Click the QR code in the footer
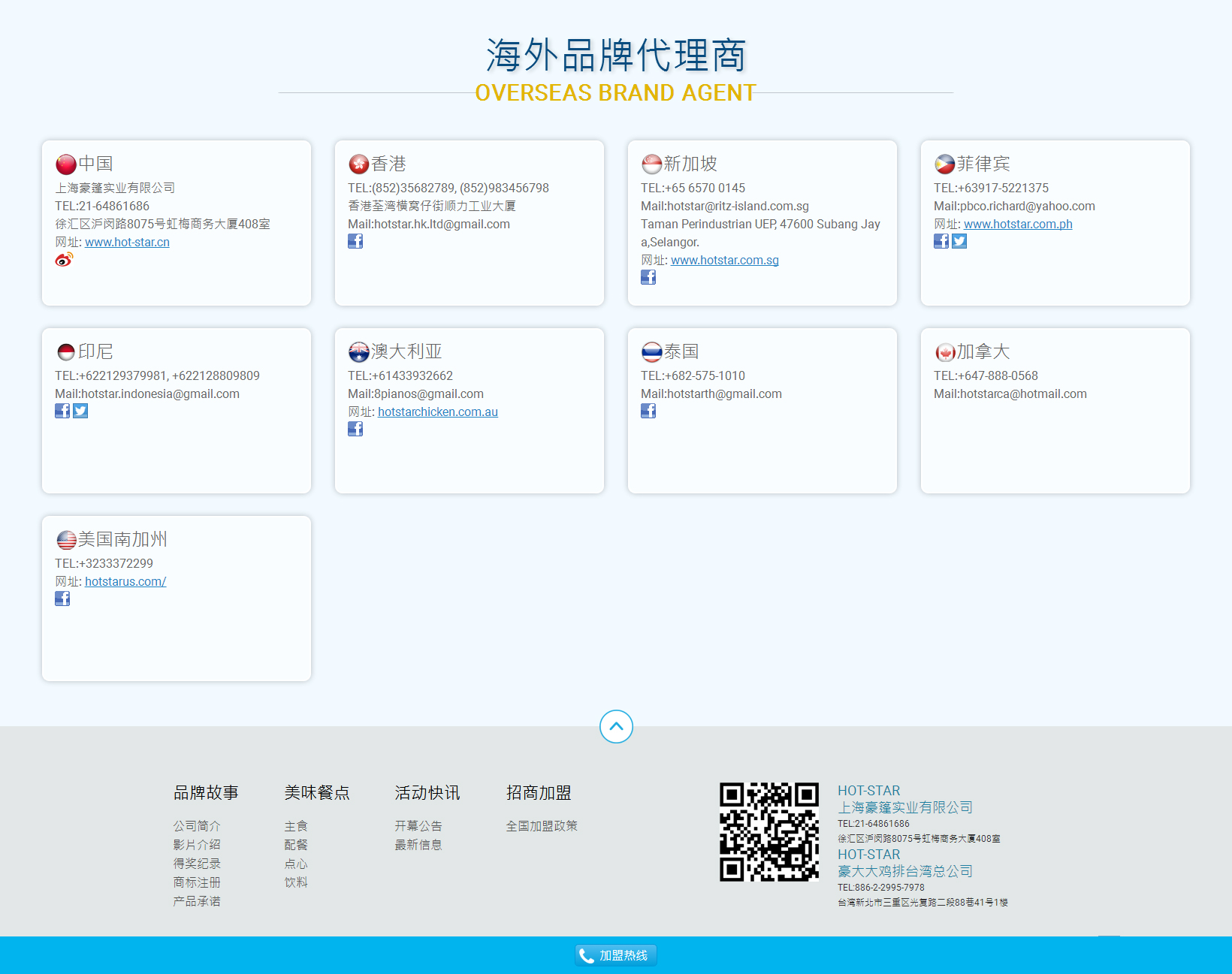Viewport: 1232px width, 974px height. 769,832
